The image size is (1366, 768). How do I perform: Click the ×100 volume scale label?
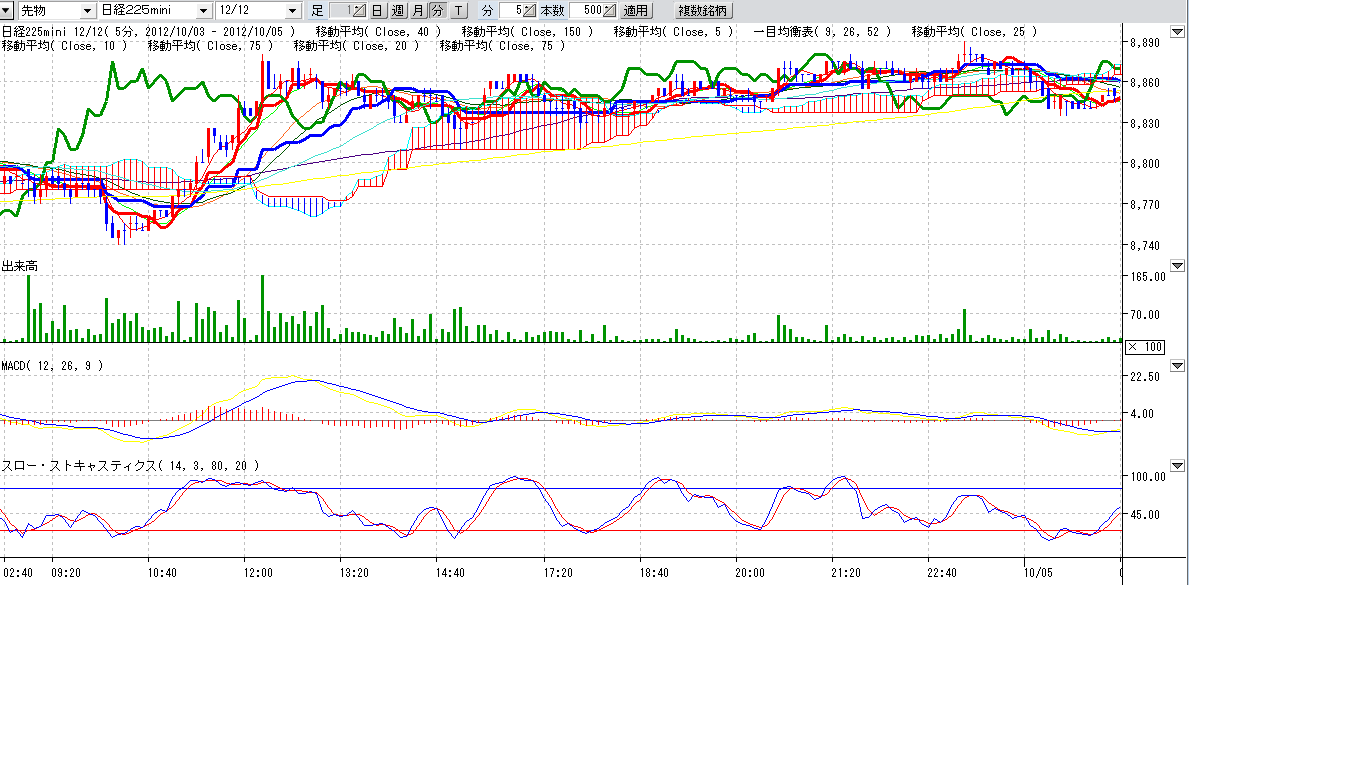pos(1145,347)
